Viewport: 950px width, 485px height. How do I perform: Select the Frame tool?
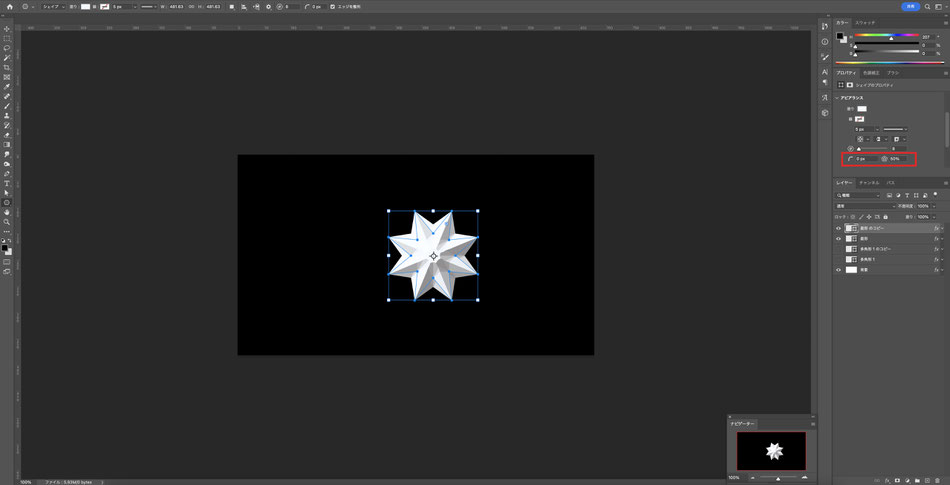point(7,77)
